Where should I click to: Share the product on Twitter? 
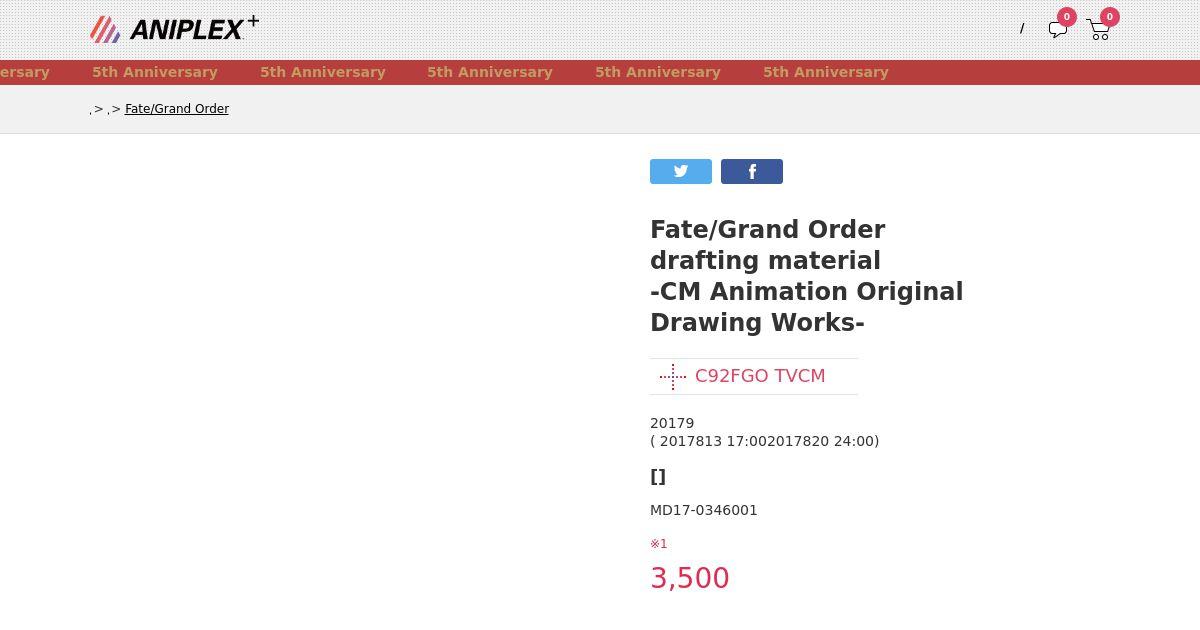tap(681, 171)
